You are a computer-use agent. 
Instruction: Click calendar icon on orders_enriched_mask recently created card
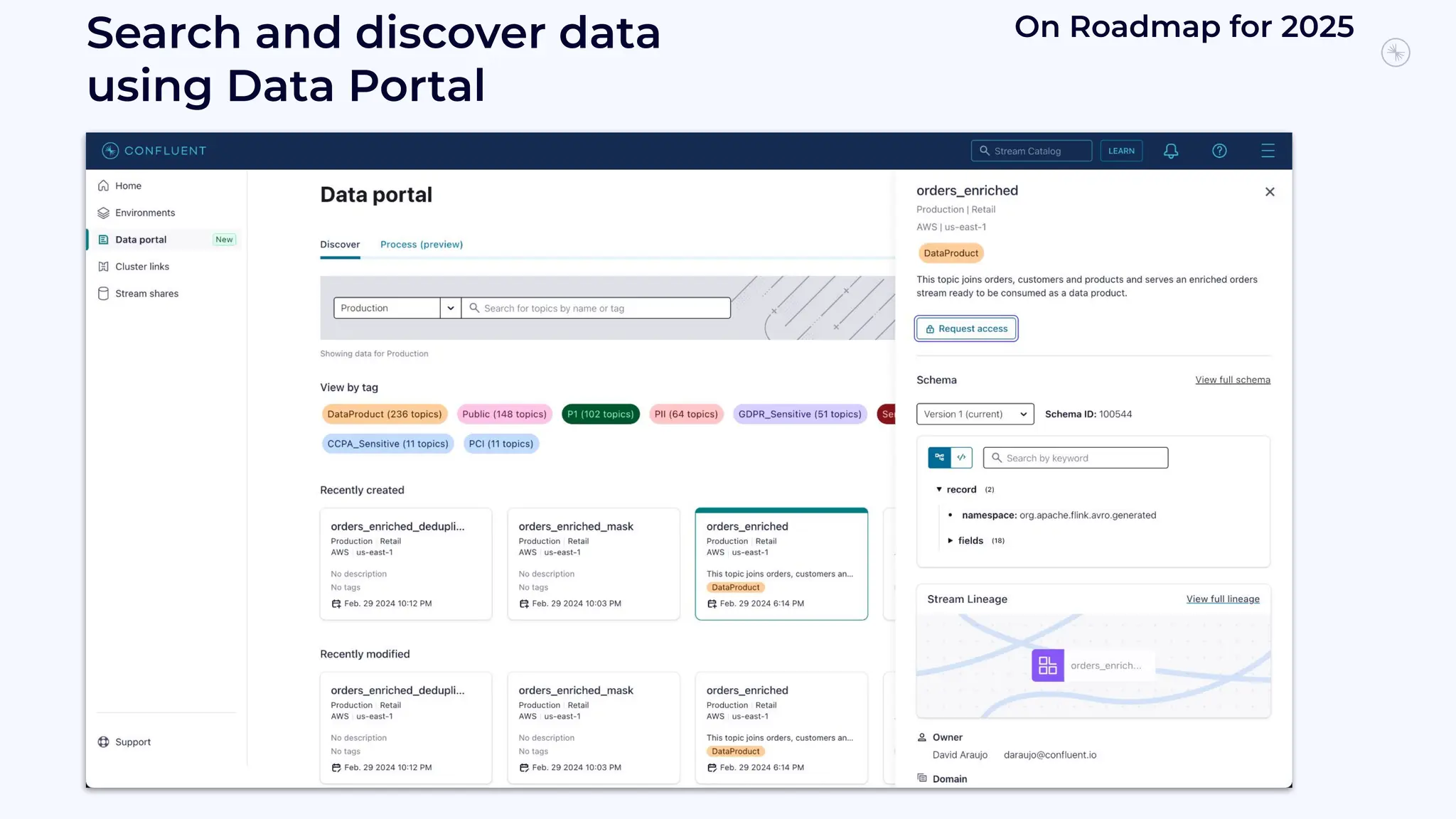pos(524,604)
